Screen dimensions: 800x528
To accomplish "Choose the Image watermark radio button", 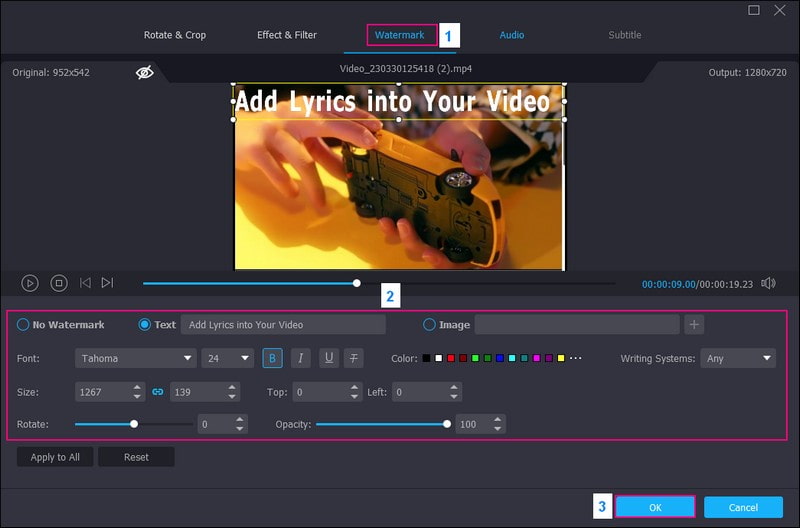I will coord(430,325).
